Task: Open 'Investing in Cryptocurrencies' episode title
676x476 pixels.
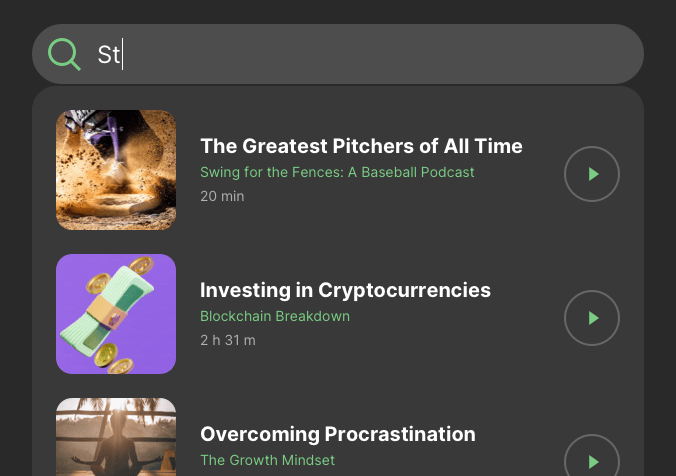Action: click(345, 290)
